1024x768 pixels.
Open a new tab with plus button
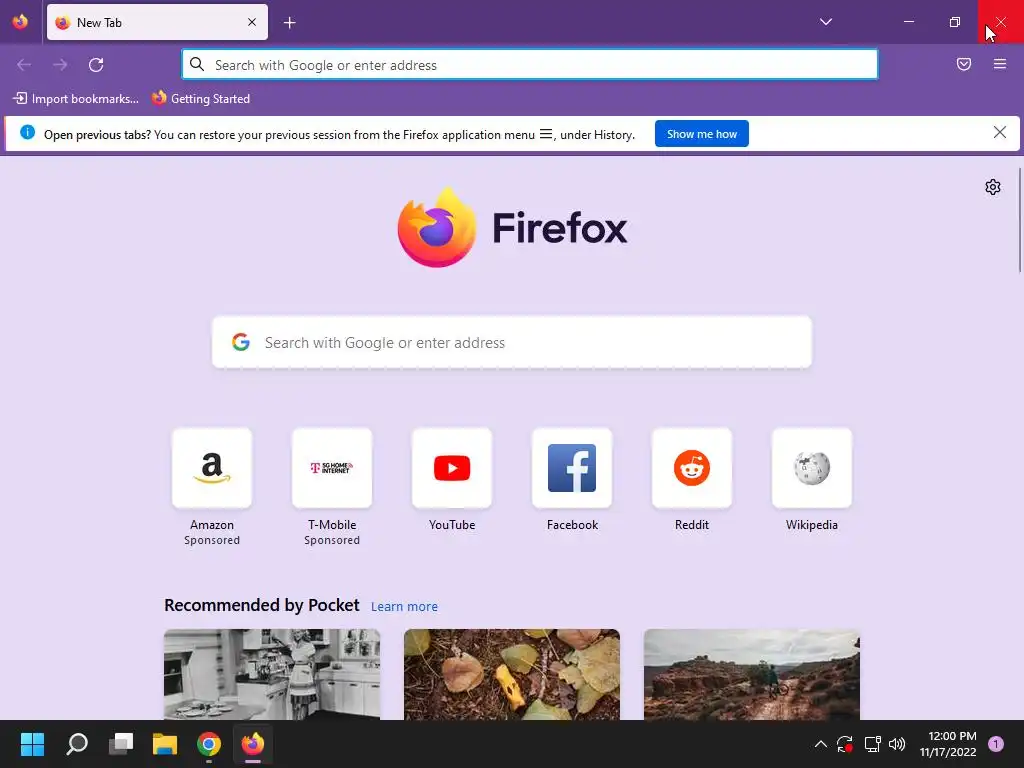[x=290, y=23]
